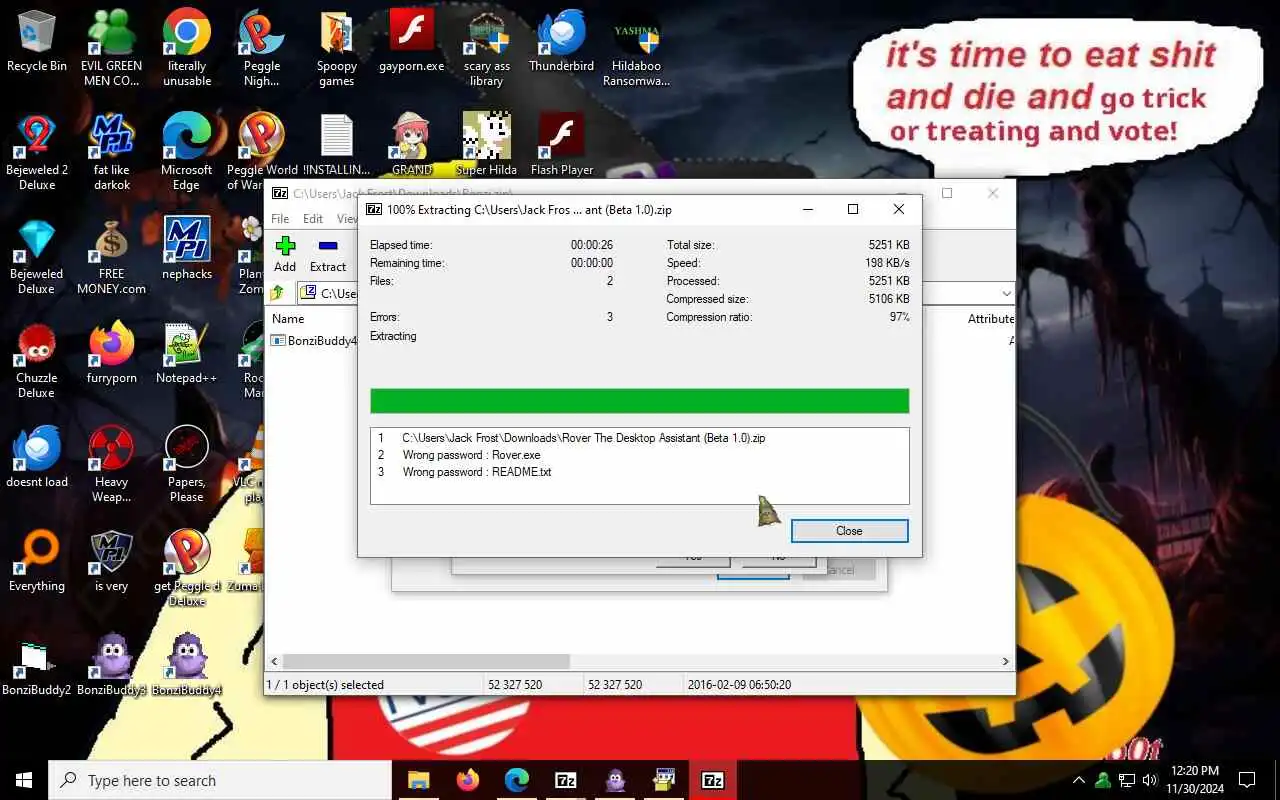The height and width of the screenshot is (800, 1280).
Task: Click the log line with Rover zip path
Action: pyautogui.click(x=584, y=438)
